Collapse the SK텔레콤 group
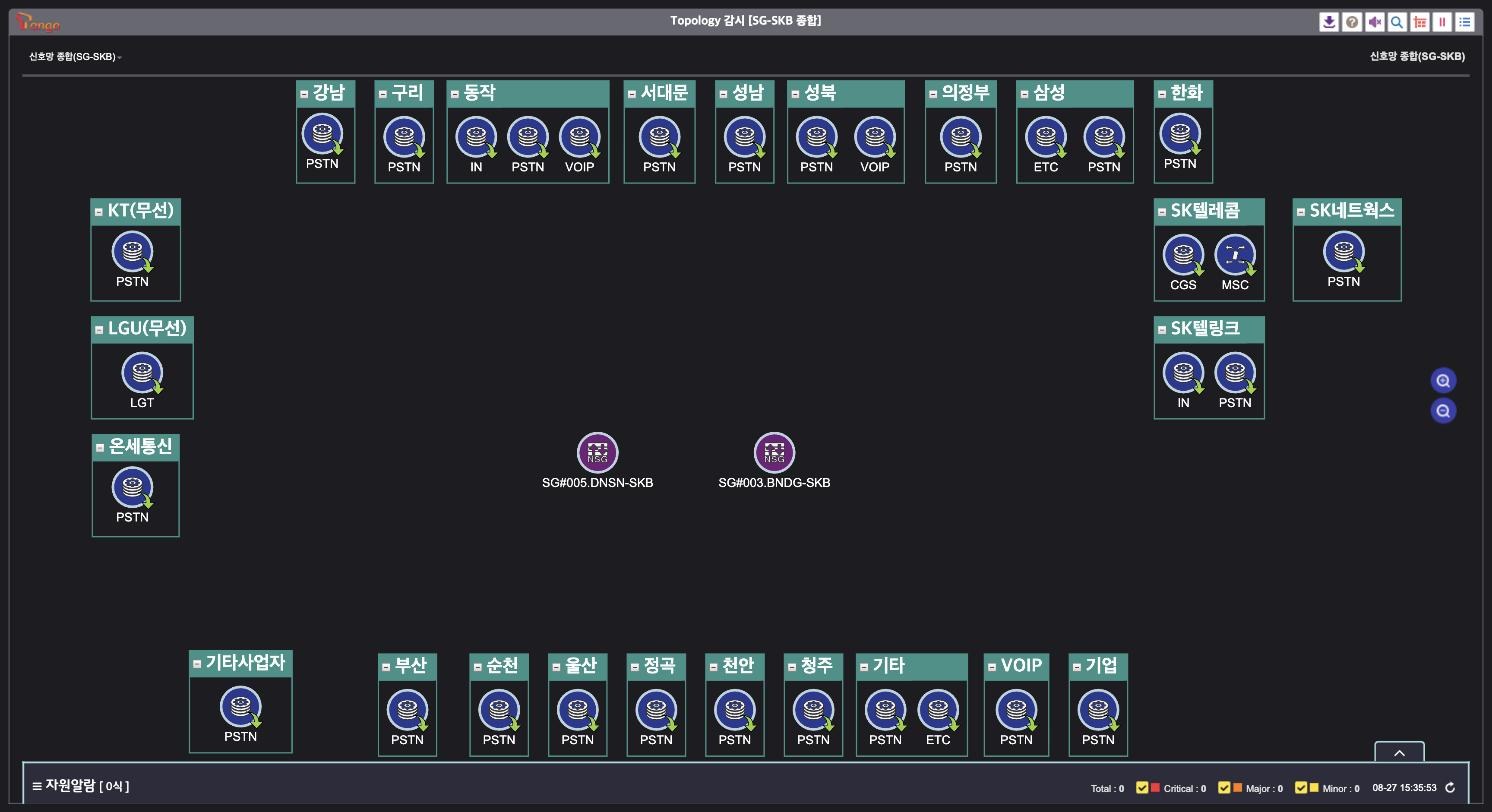1492x812 pixels. tap(1161, 212)
